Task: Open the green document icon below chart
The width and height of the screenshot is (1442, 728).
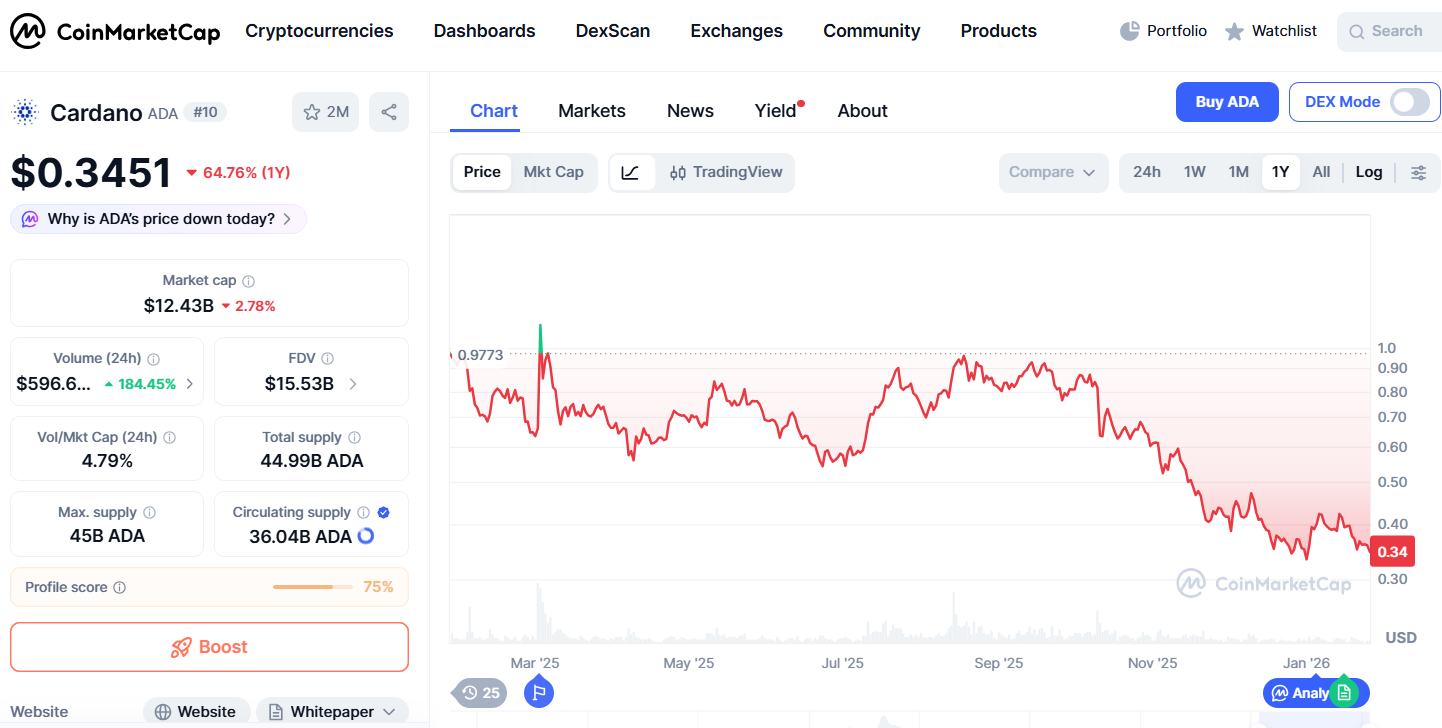Action: click(1344, 692)
